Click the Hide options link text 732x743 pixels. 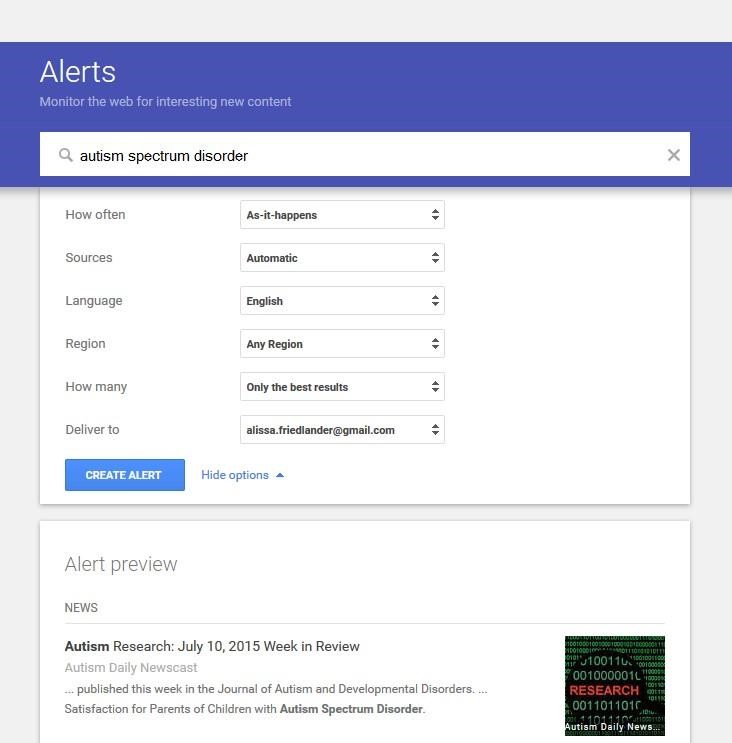coord(235,475)
